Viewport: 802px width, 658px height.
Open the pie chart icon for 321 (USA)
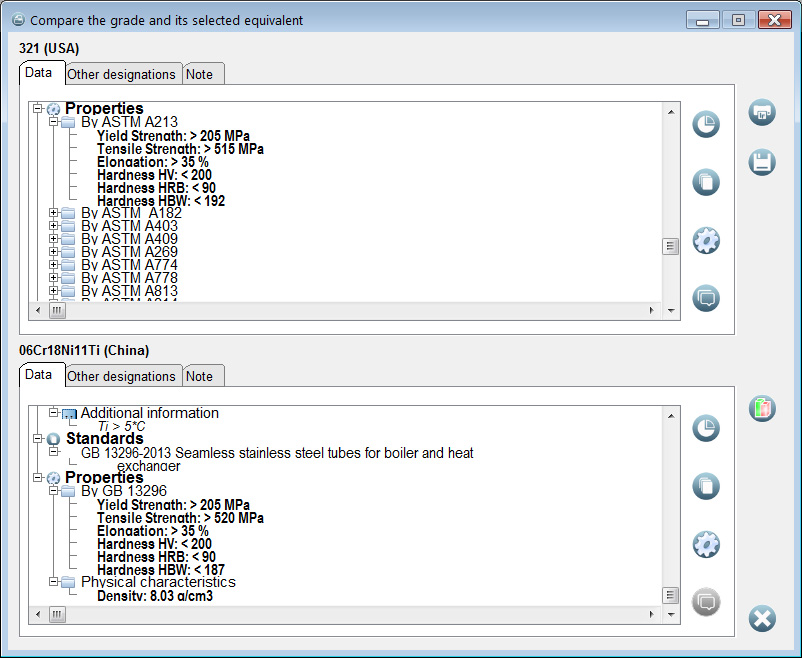pos(706,124)
